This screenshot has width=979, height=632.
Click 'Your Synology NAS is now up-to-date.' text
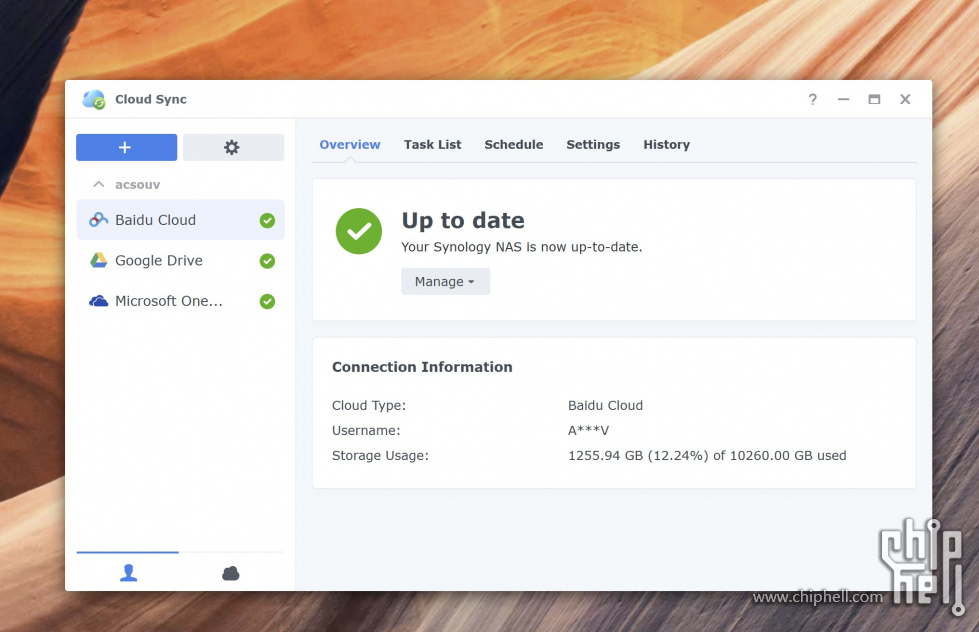[x=522, y=247]
